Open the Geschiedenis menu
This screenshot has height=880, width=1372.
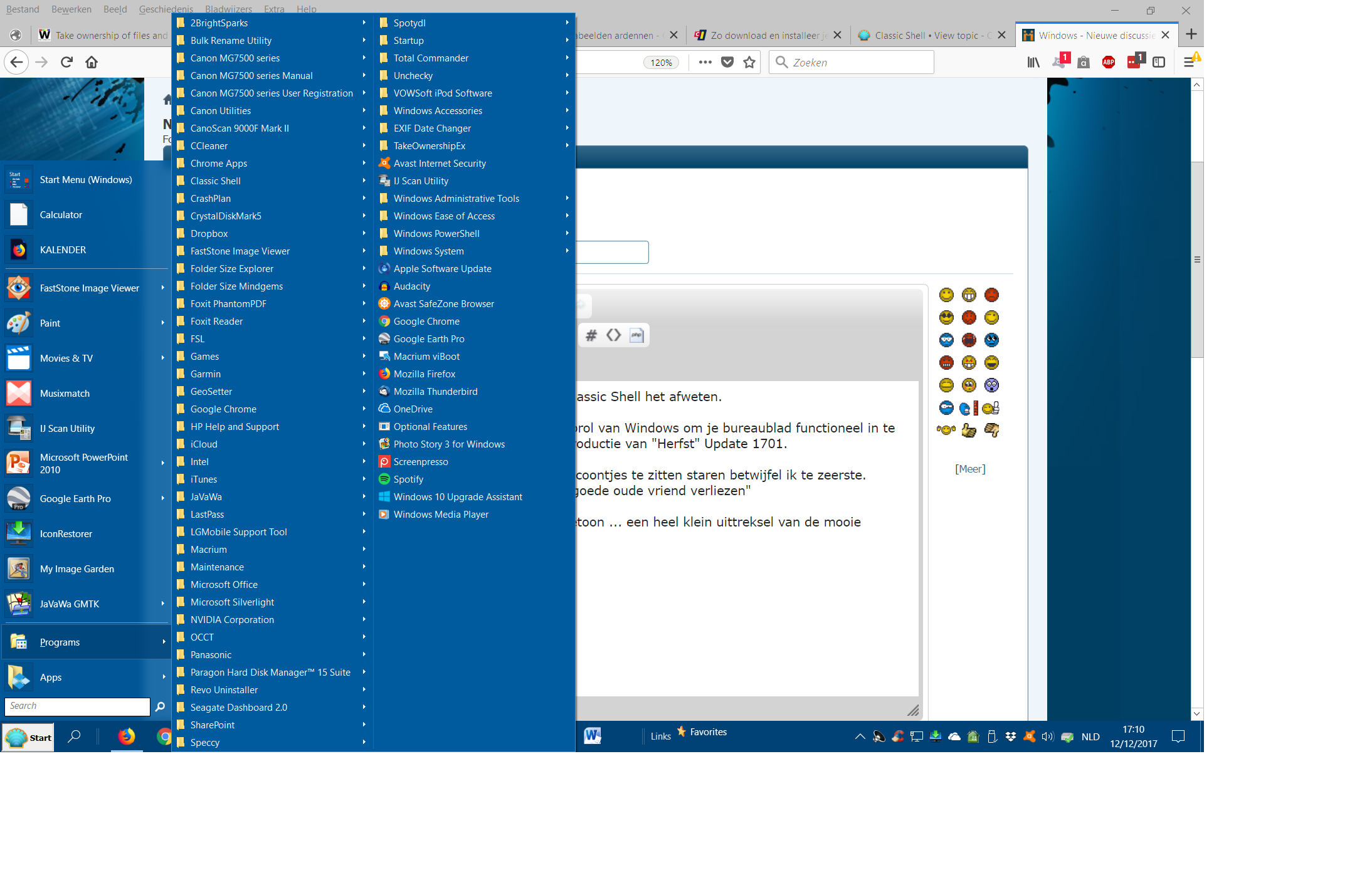166,9
